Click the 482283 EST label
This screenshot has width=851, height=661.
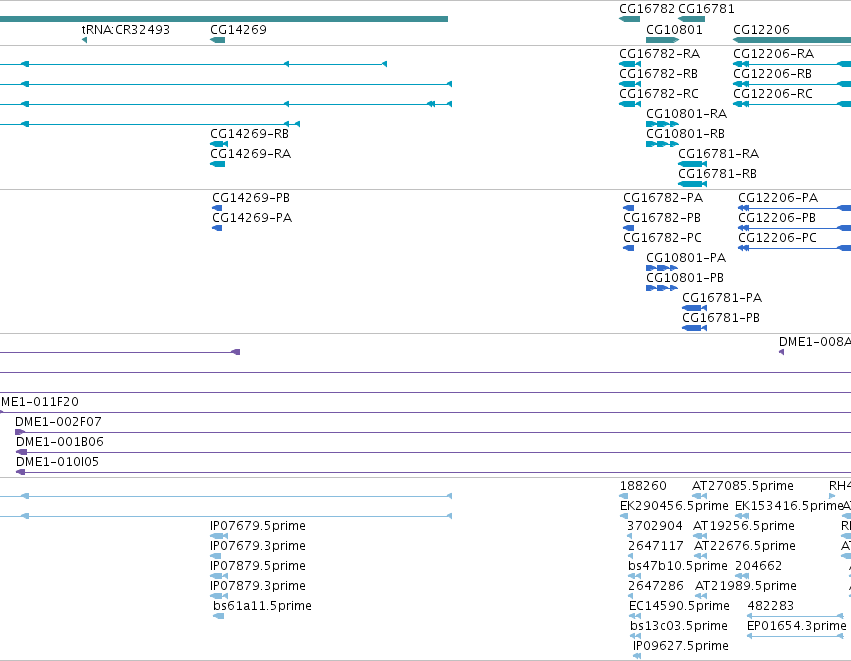(x=771, y=606)
